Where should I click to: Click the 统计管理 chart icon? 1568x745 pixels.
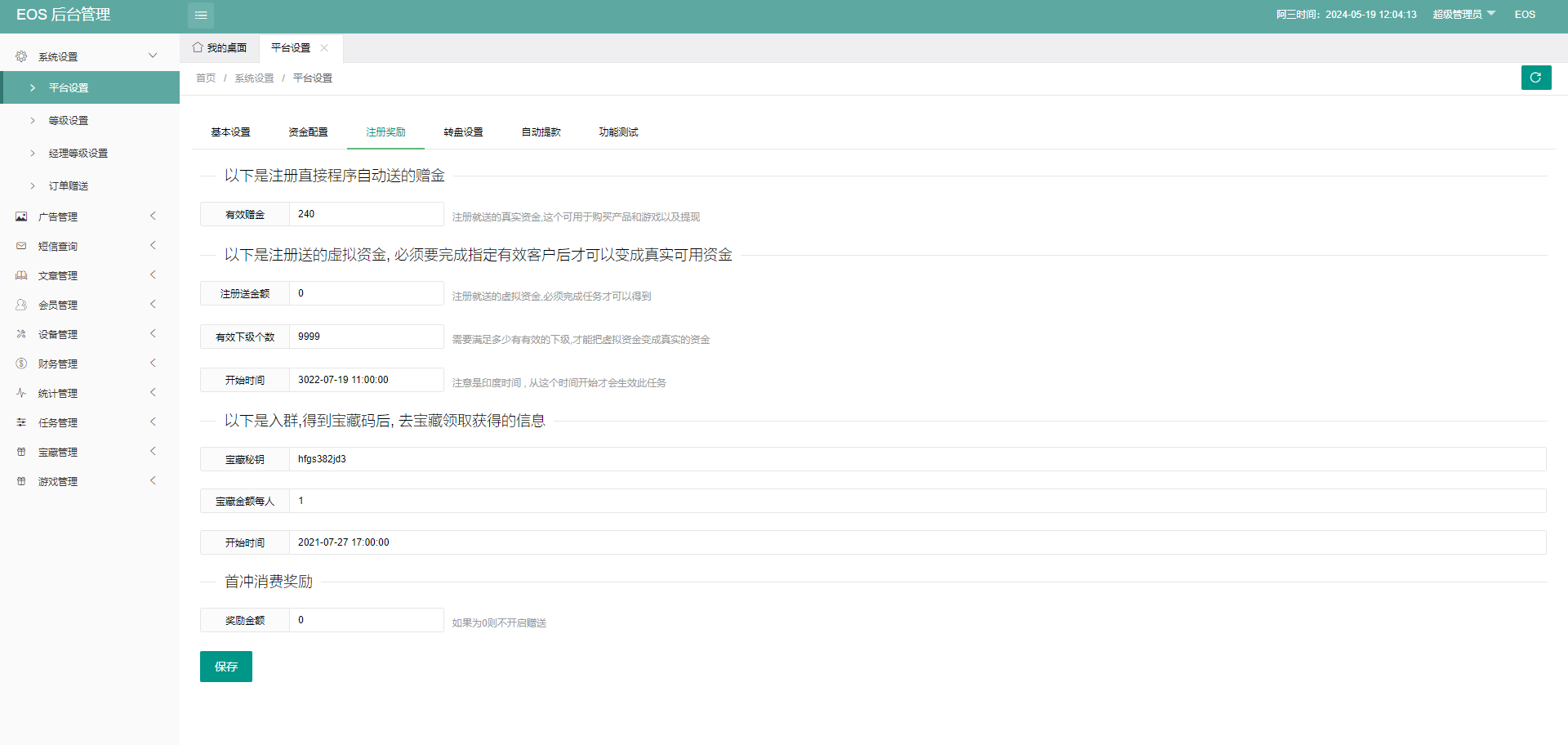tap(21, 393)
